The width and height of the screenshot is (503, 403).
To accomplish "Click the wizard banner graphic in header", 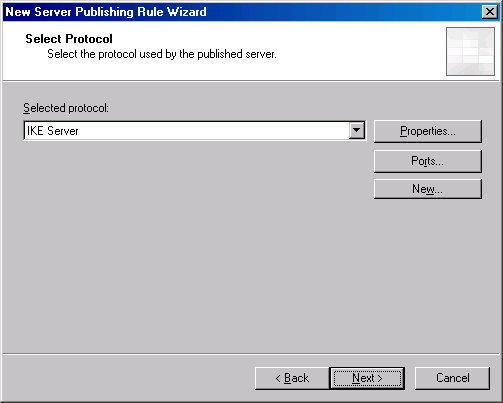I will click(x=470, y=51).
